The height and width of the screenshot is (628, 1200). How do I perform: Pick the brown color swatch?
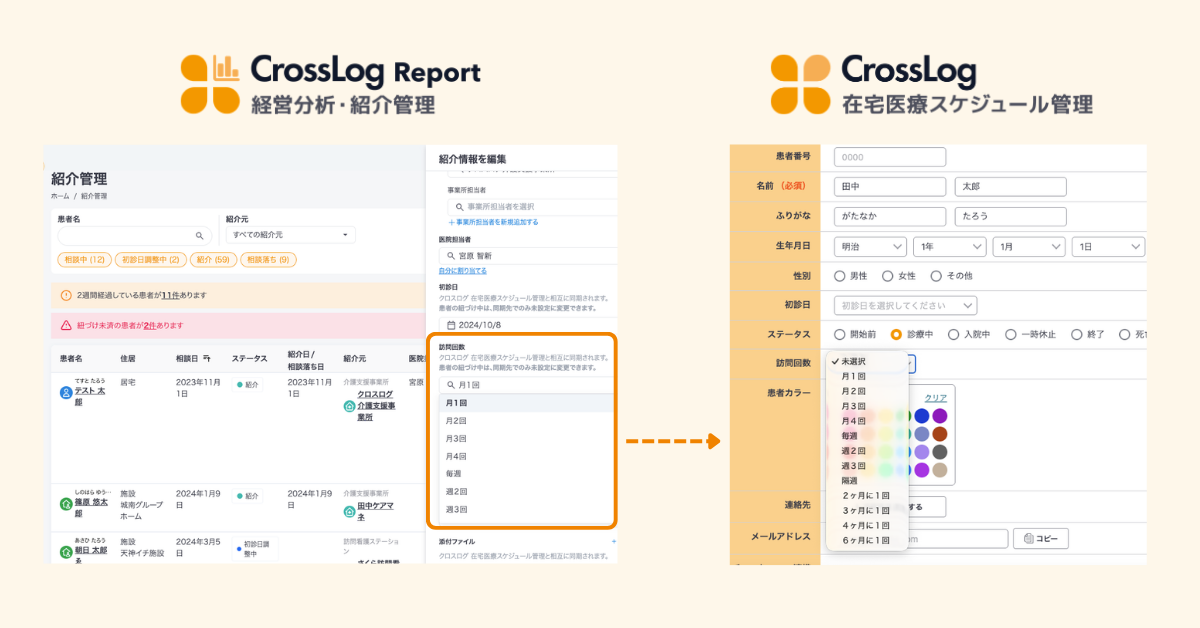(x=940, y=434)
